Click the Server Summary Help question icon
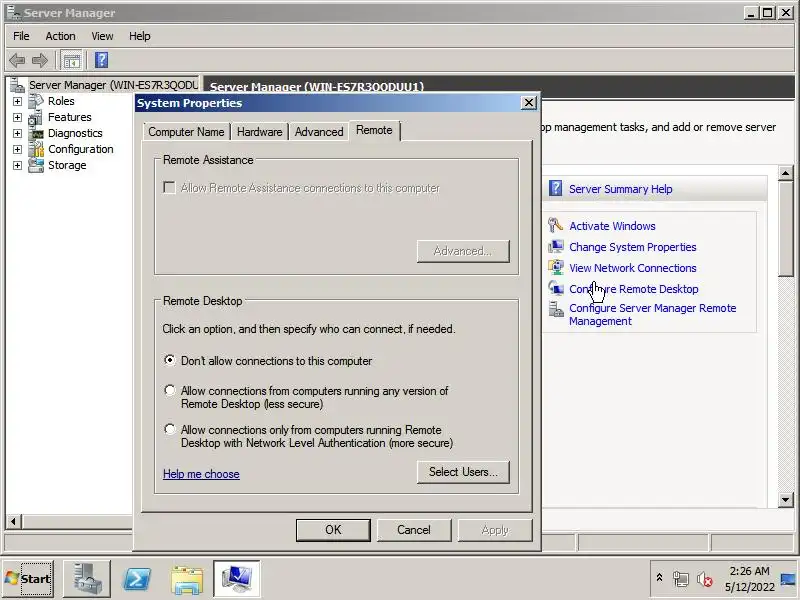 point(556,188)
